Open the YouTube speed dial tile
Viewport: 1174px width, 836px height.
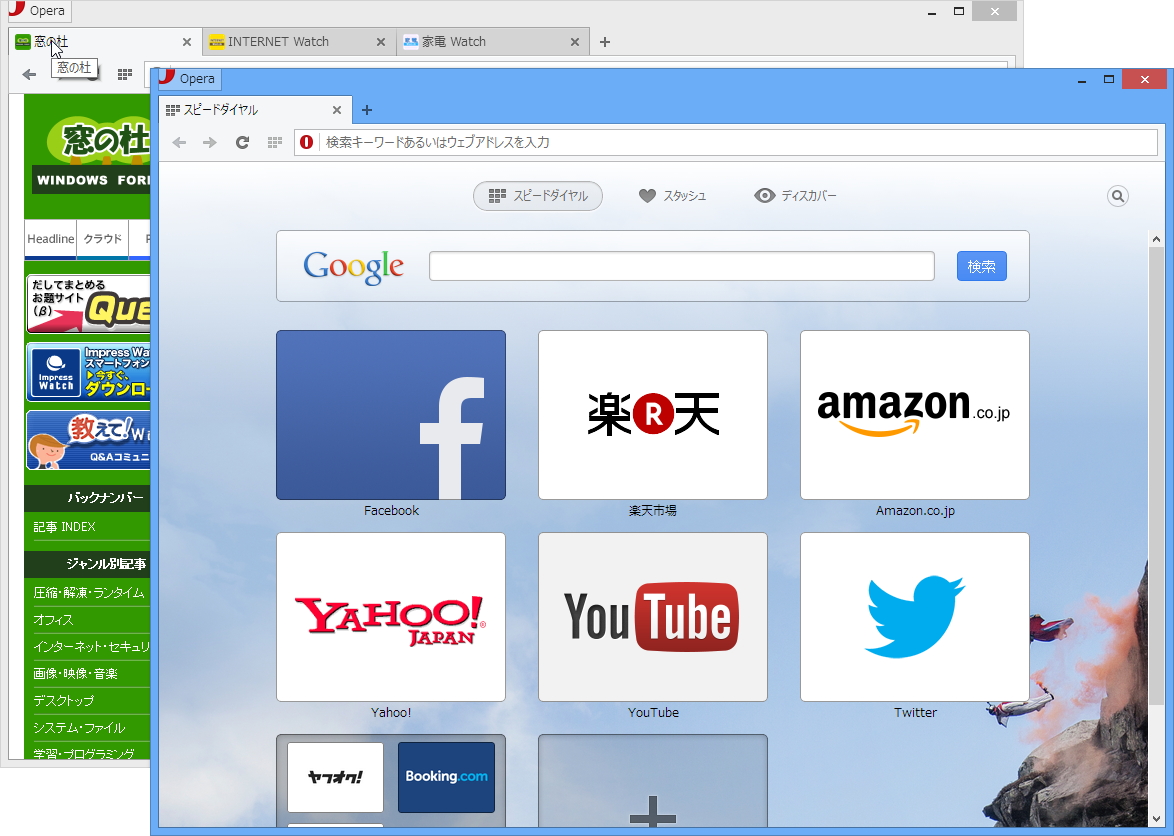[653, 617]
